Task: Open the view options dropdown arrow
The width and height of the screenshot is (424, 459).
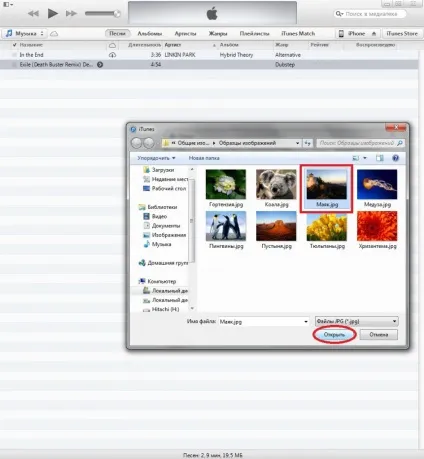Action: pyautogui.click(x=365, y=158)
